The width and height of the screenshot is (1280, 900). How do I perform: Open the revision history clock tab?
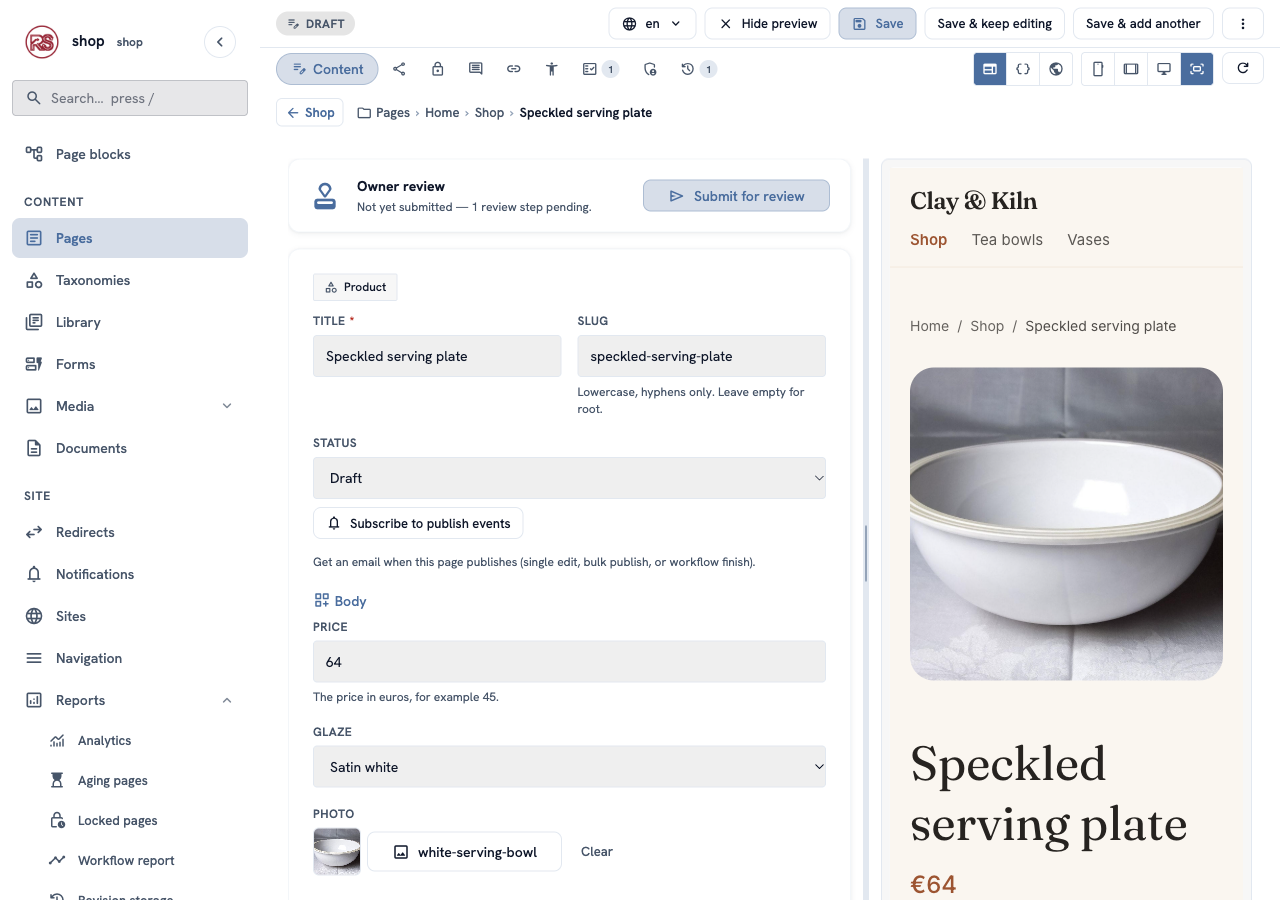click(x=698, y=69)
